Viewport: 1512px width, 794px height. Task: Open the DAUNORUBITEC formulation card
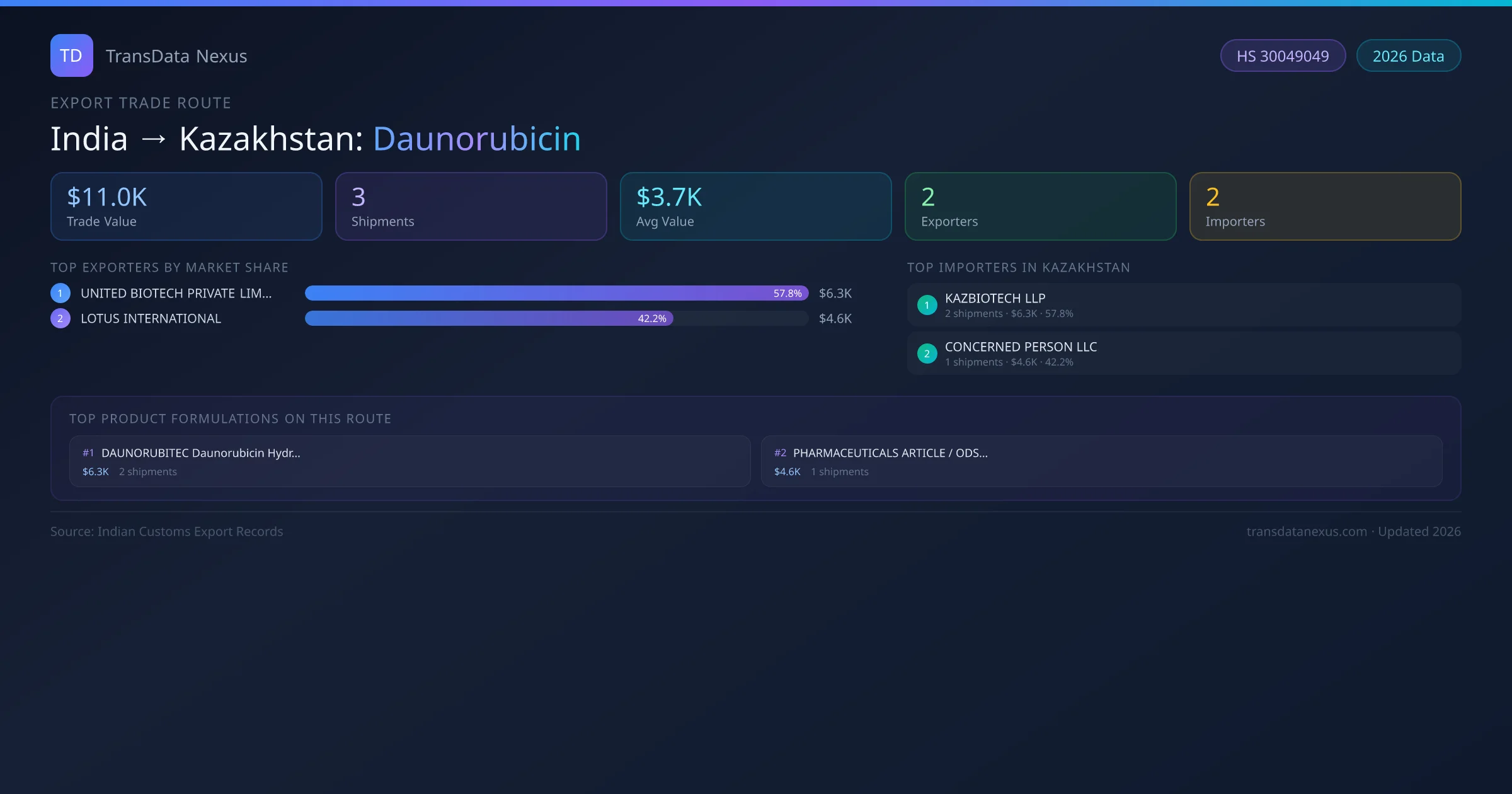pos(409,461)
